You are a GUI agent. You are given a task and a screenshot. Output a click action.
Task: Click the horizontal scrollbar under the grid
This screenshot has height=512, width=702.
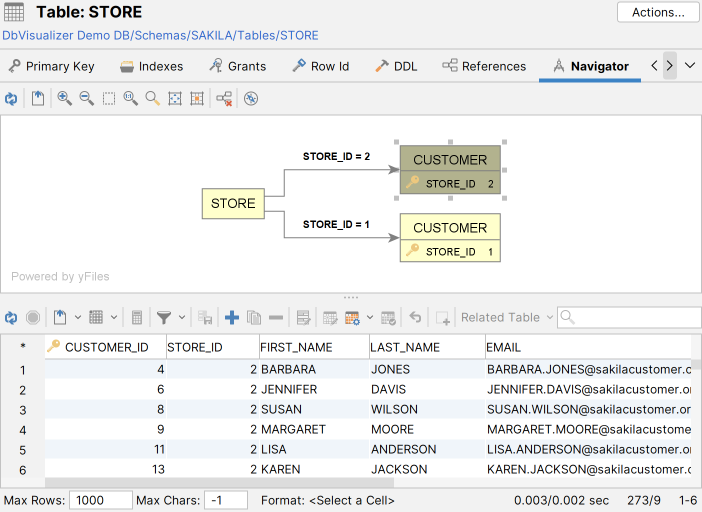[219, 482]
